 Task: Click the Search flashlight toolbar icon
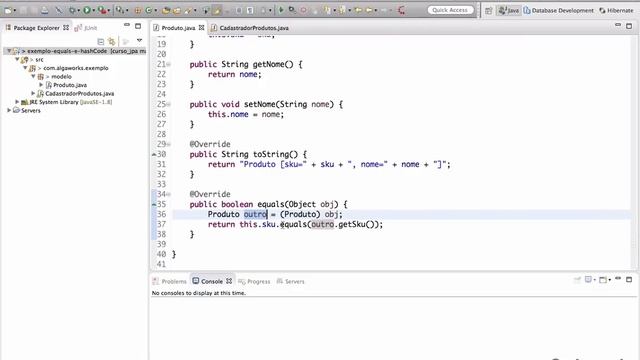pyautogui.click(x=188, y=10)
